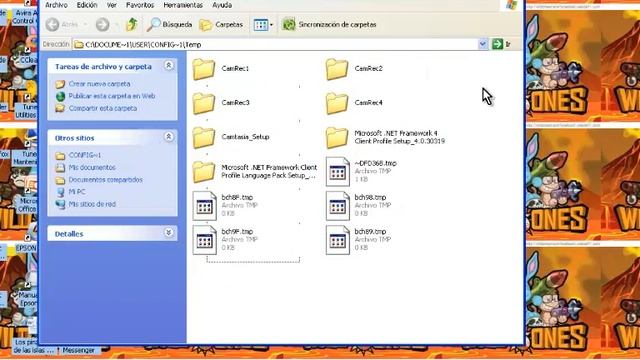Select the bch89.tmp file icon

pos(338,240)
